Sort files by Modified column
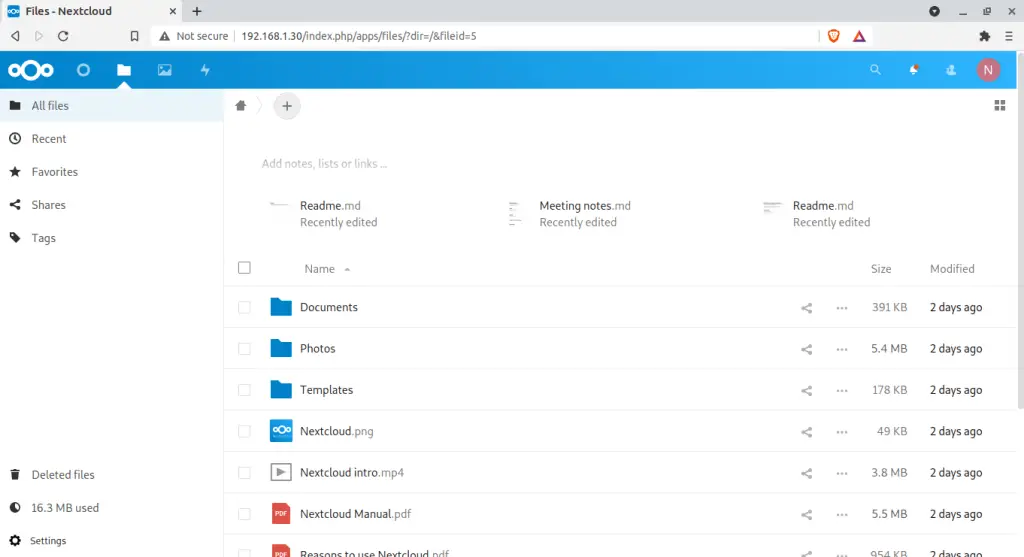Image resolution: width=1024 pixels, height=557 pixels. (x=952, y=269)
